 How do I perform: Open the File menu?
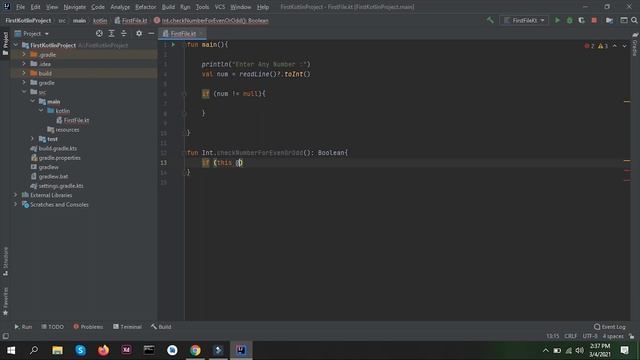(x=20, y=7)
